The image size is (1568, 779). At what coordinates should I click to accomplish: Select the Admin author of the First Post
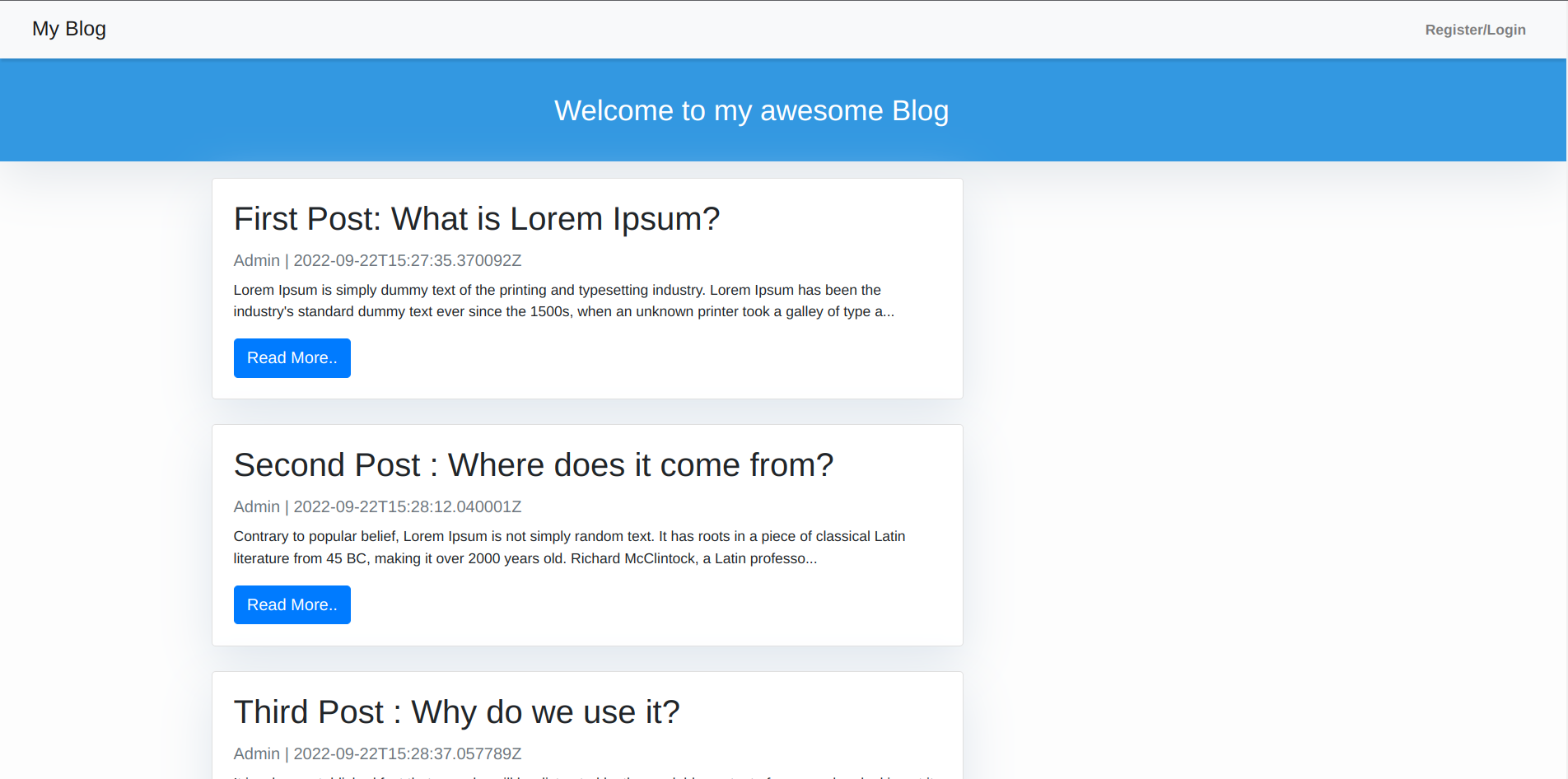coord(256,260)
